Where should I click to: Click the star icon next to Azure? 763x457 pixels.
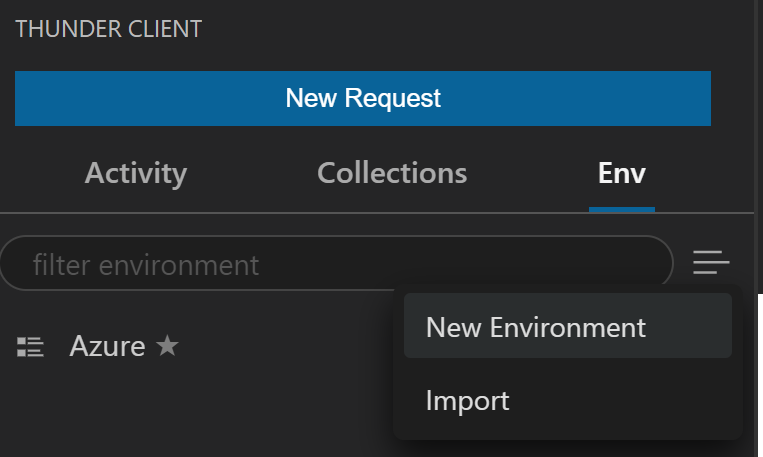[168, 347]
